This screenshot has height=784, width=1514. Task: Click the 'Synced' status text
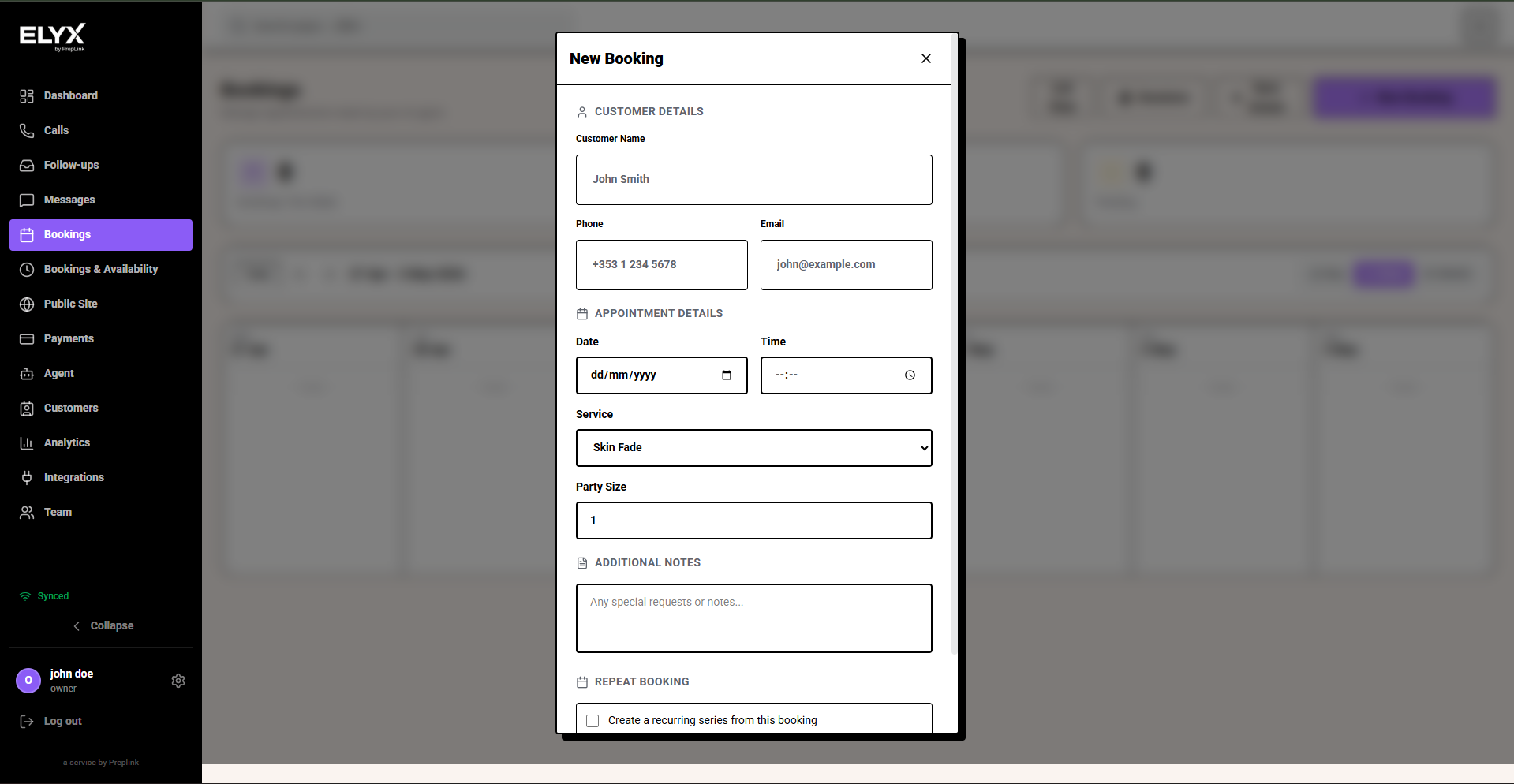(54, 596)
